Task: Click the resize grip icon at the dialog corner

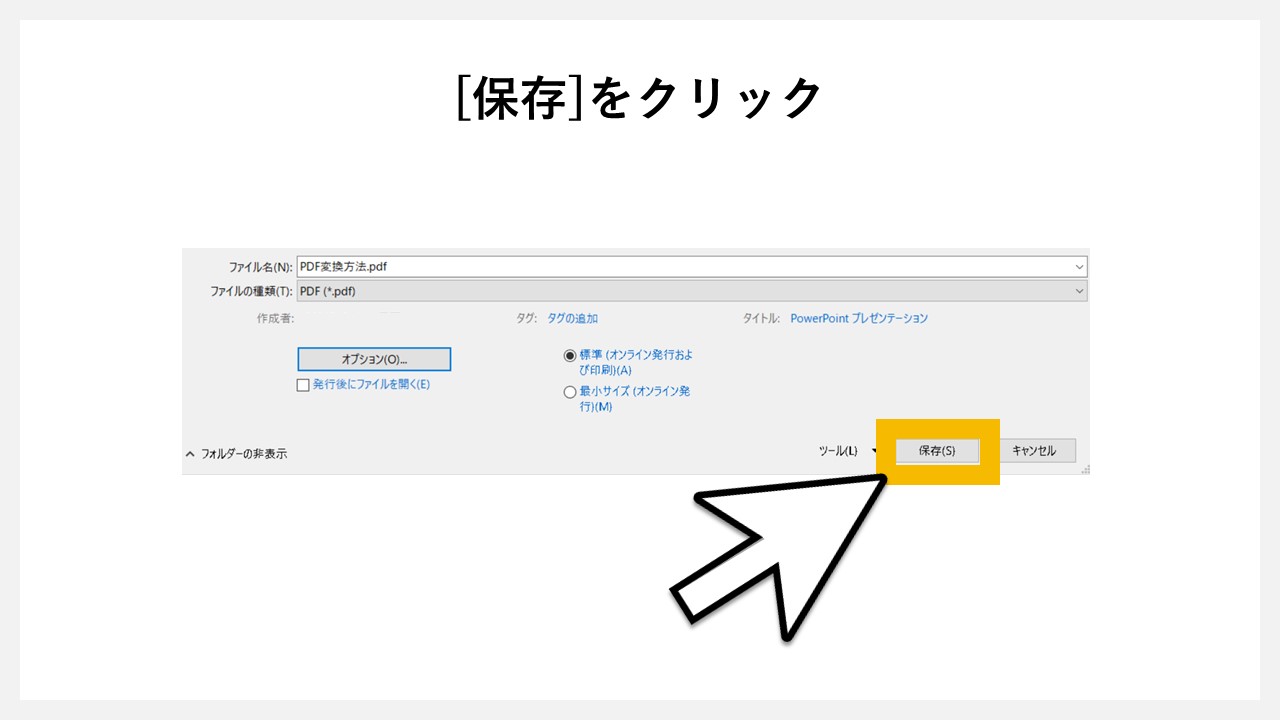Action: 1084,468
